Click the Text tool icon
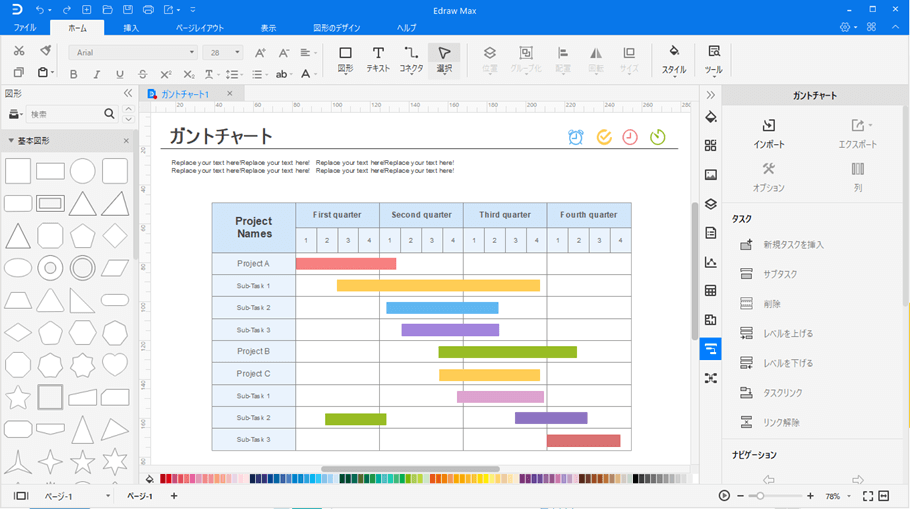 pos(378,58)
